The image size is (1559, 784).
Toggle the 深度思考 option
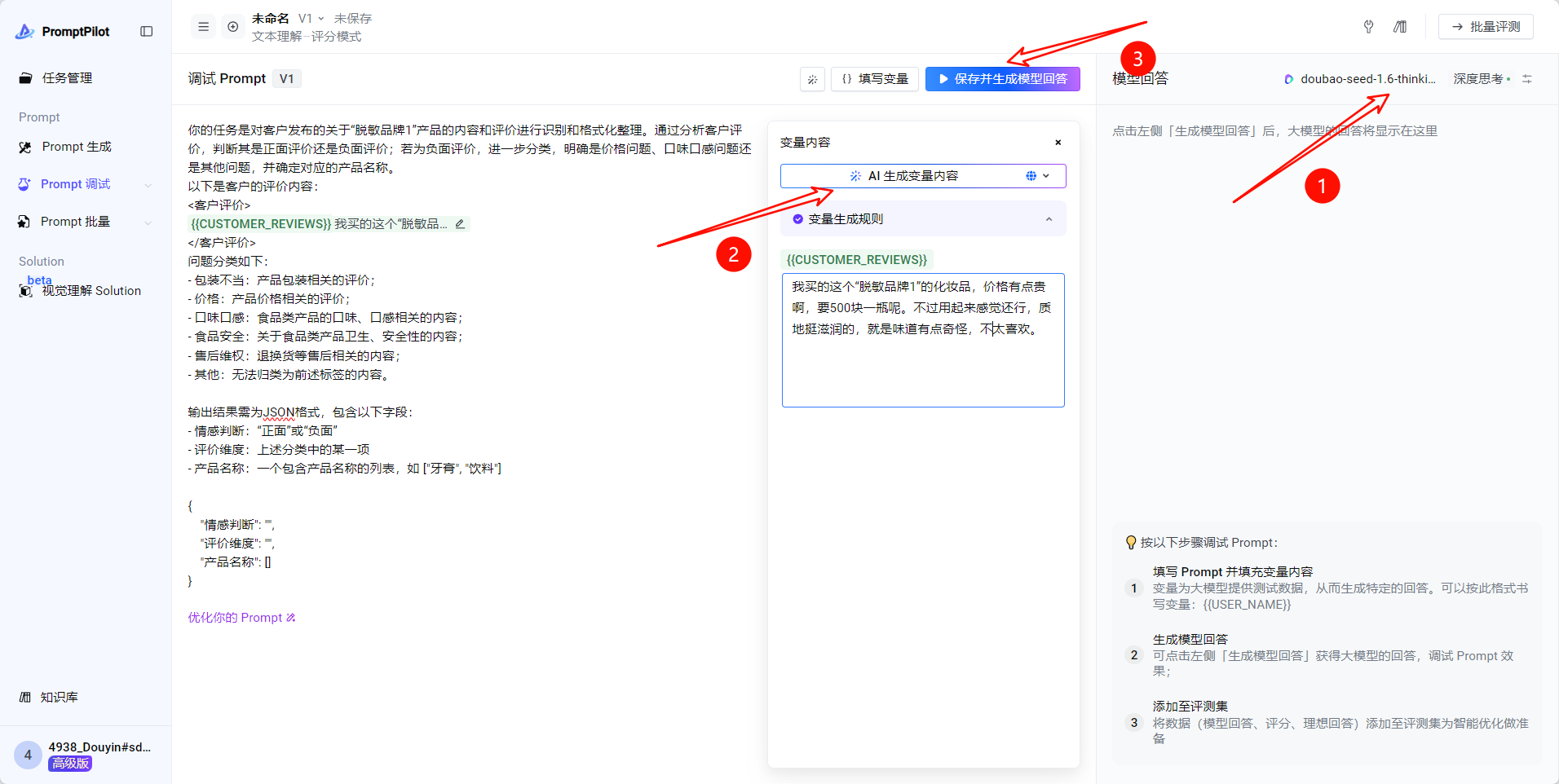tap(1482, 79)
